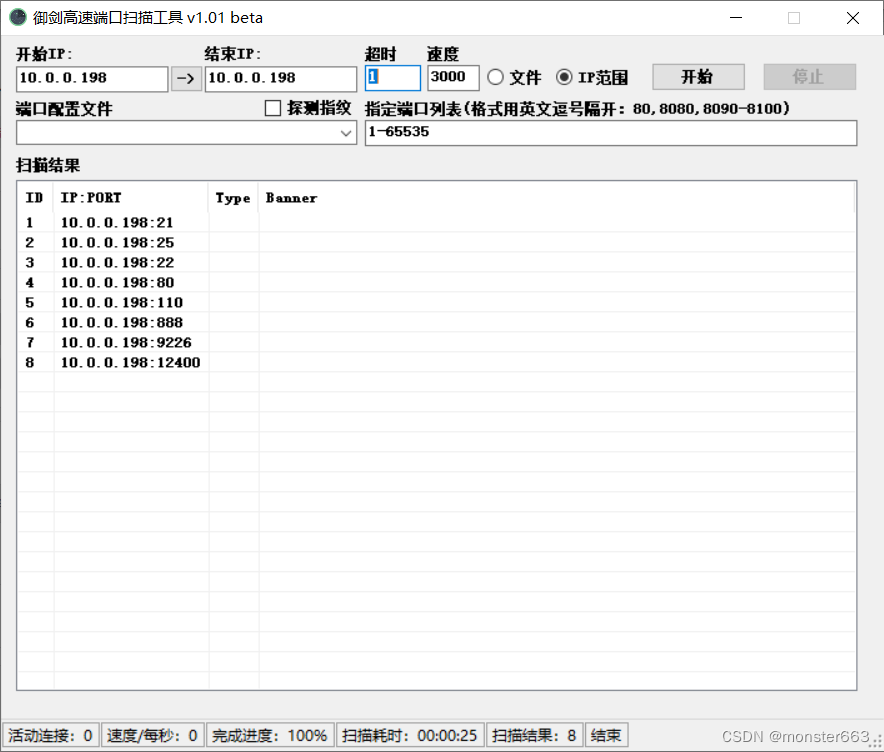Select result row 10.0.0.198:80
This screenshot has width=884, height=752.
tap(436, 282)
